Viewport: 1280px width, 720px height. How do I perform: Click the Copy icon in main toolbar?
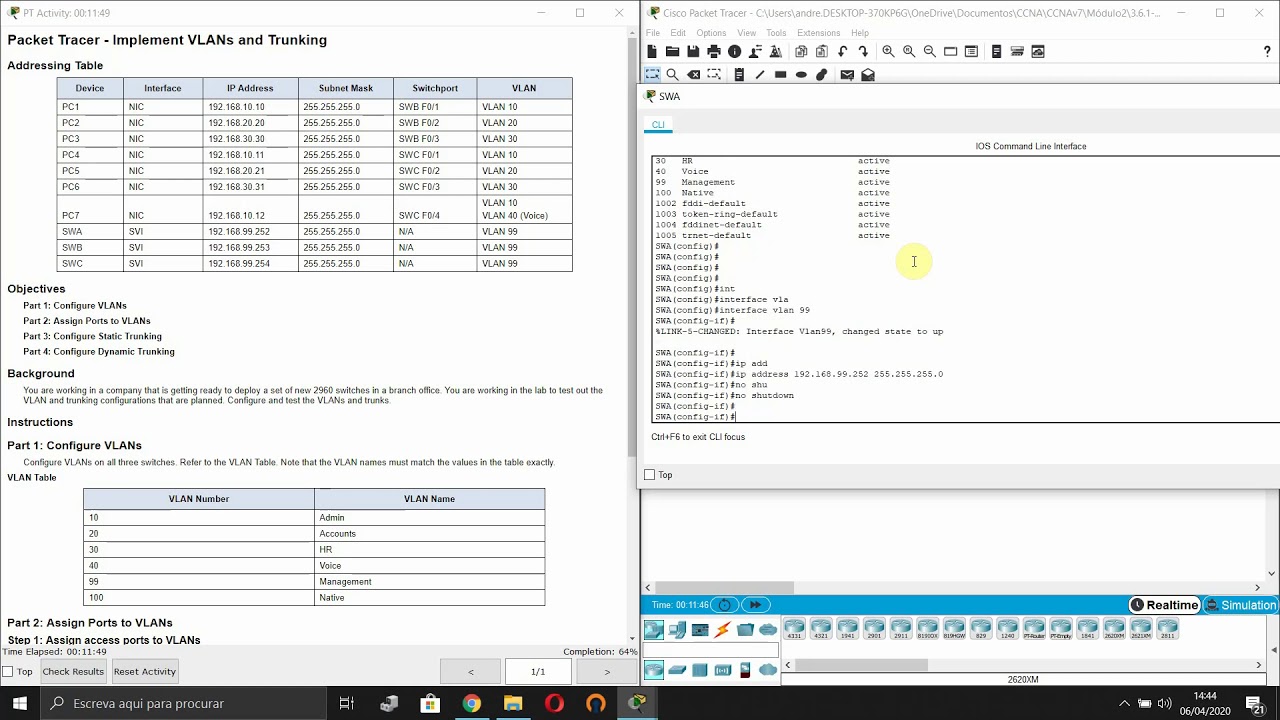tap(801, 52)
